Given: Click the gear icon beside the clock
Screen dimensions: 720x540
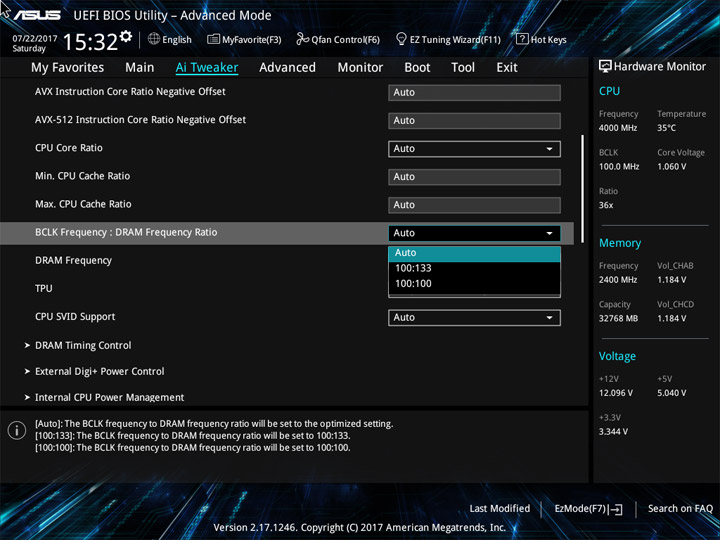Looking at the screenshot, I should (126, 36).
